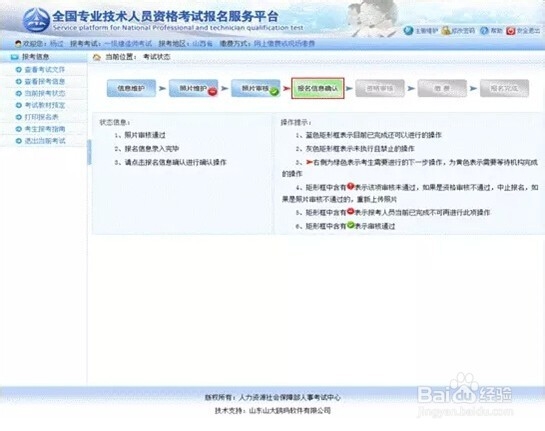Click the 一级建造师考试 exam name link
545x431 pixels.
tap(128, 44)
